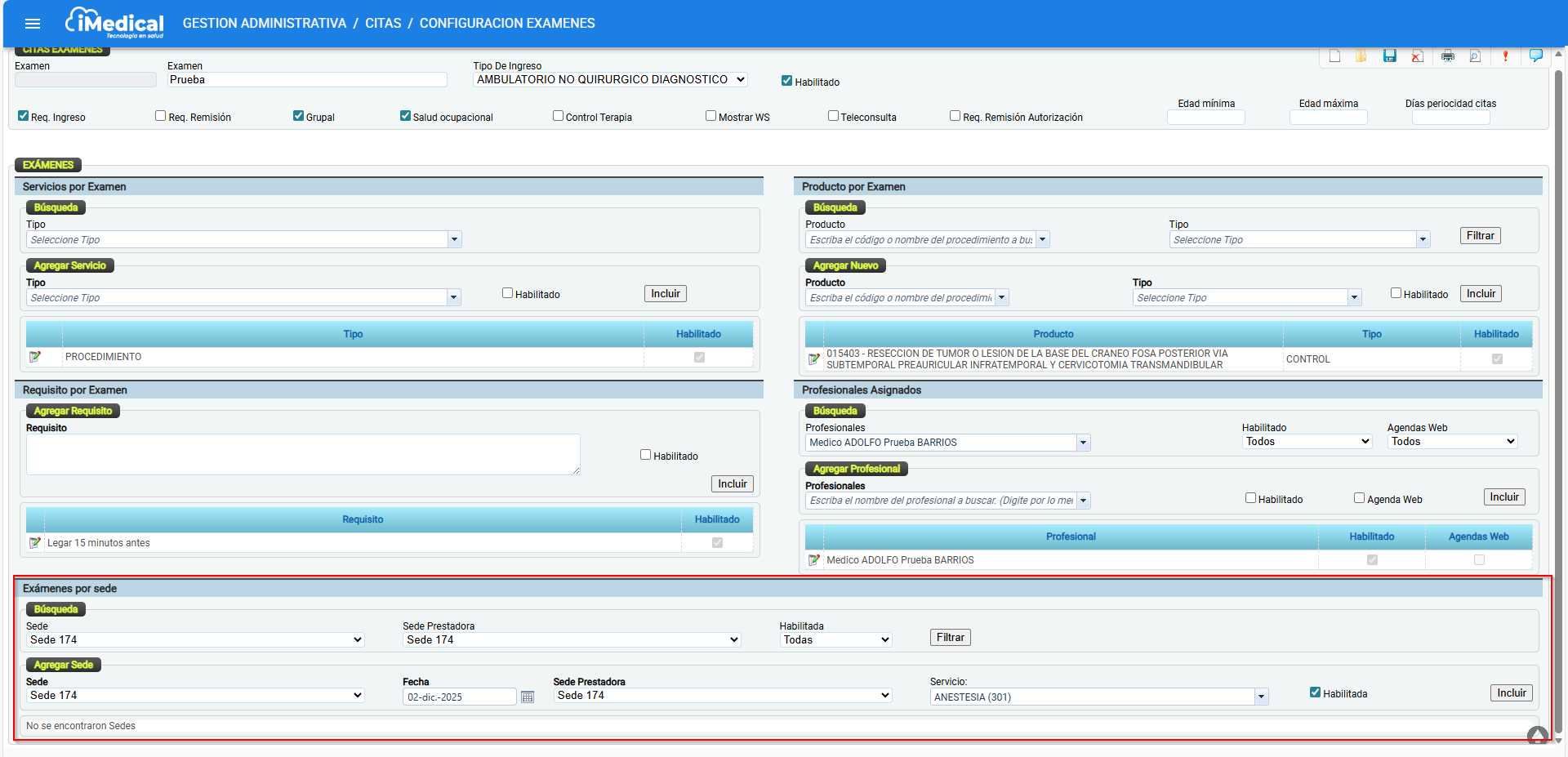Go to GESTION ADMINISTRATIVA breadcrumb
Viewport: 1568px width, 757px height.
pyautogui.click(x=265, y=24)
